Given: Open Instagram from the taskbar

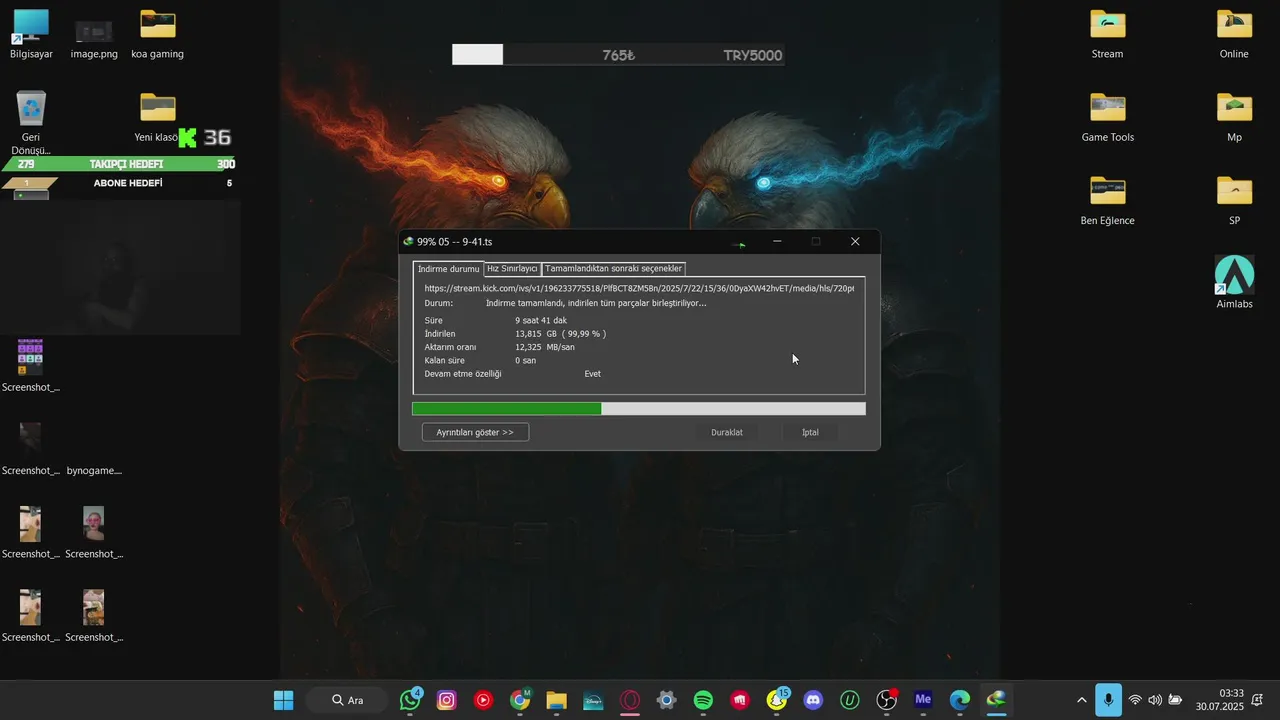Looking at the screenshot, I should [447, 700].
